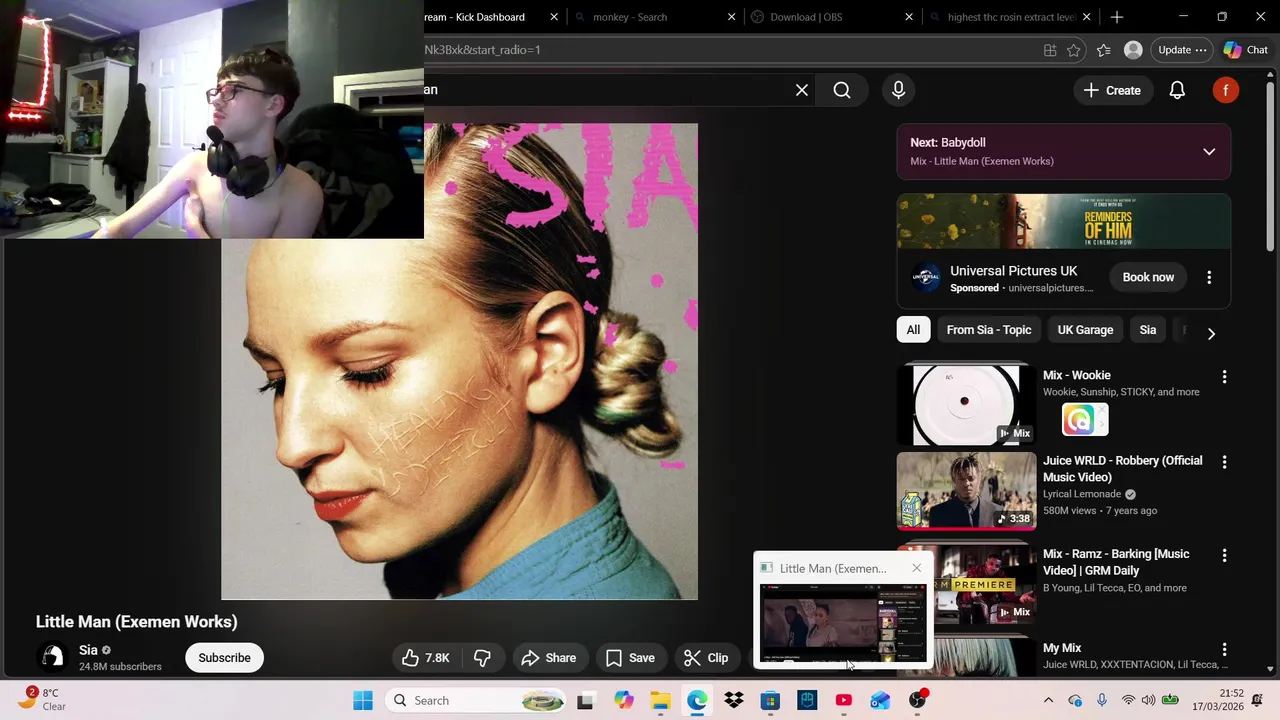1280x720 pixels.
Task: Open the Reminders of Him ad banner
Action: coord(1063,221)
